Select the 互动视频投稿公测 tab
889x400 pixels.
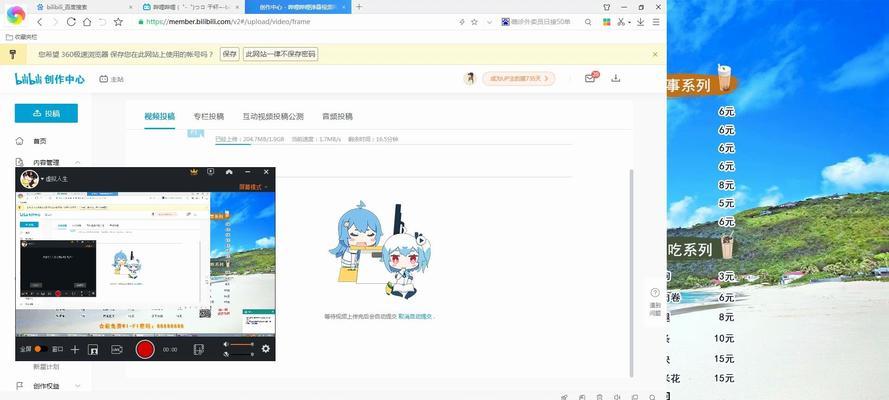(273, 116)
